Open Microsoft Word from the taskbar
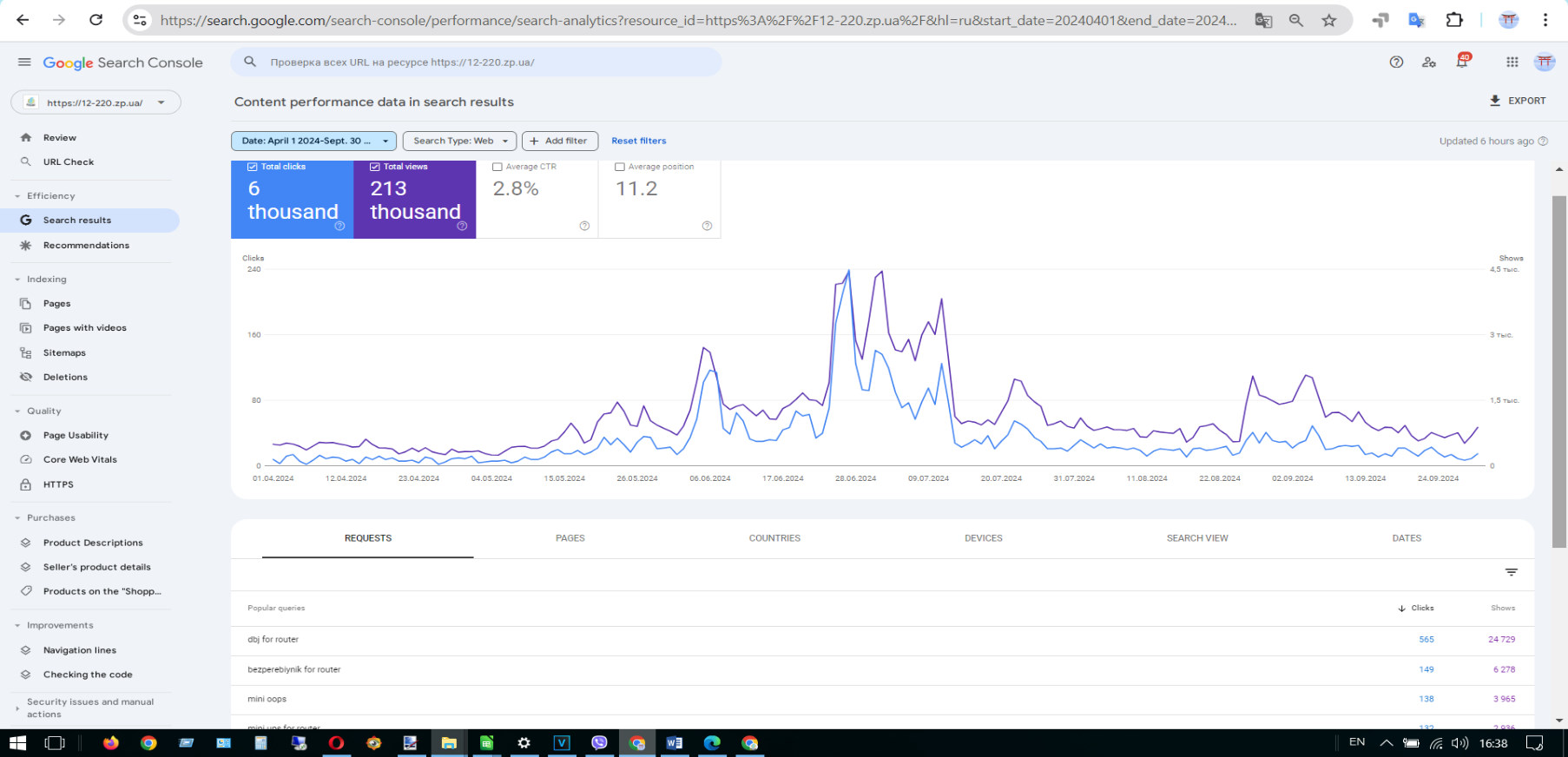This screenshot has width=1568, height=757. 675,743
